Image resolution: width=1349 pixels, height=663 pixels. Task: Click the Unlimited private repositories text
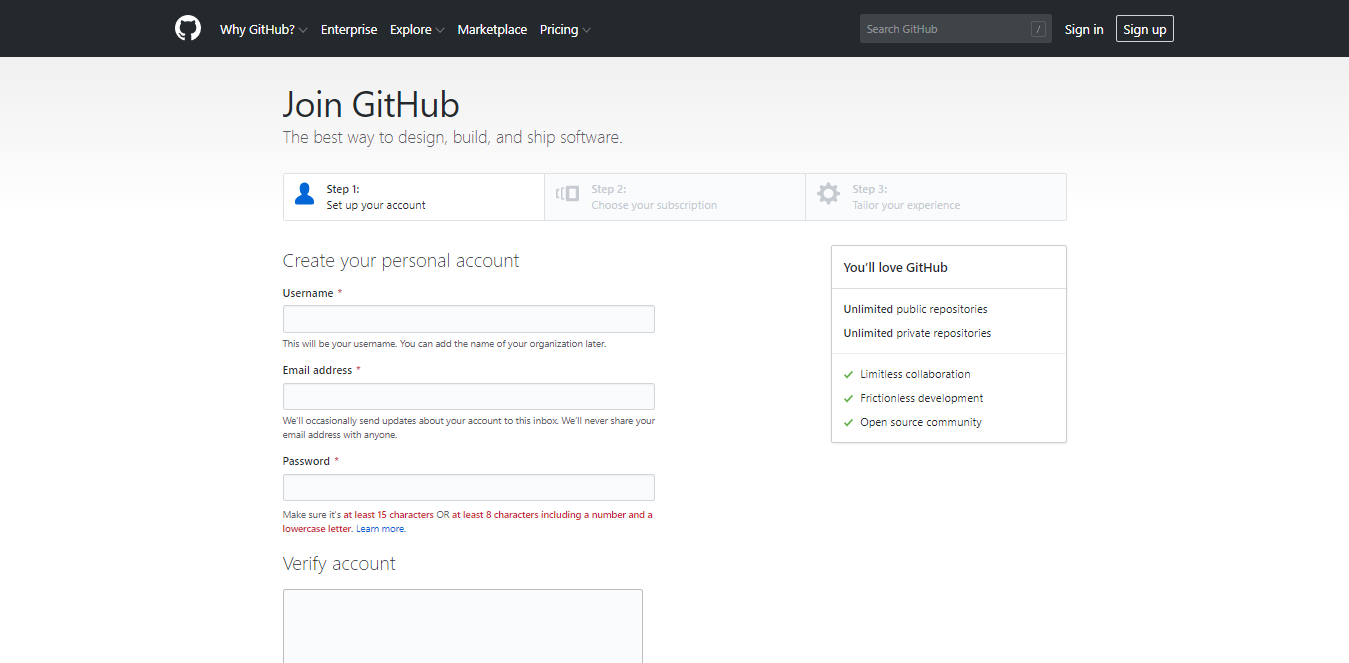tap(917, 333)
